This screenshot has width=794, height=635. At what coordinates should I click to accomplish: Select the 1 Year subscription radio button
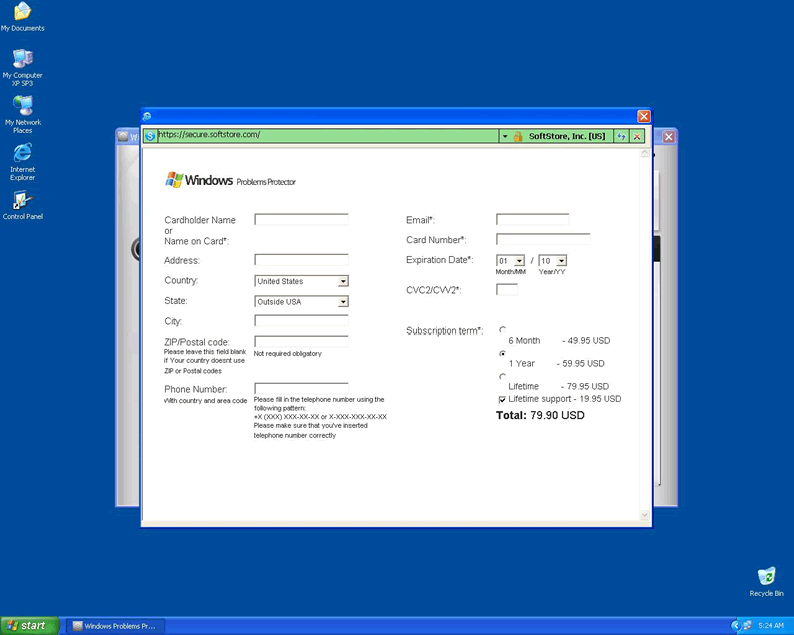502,353
